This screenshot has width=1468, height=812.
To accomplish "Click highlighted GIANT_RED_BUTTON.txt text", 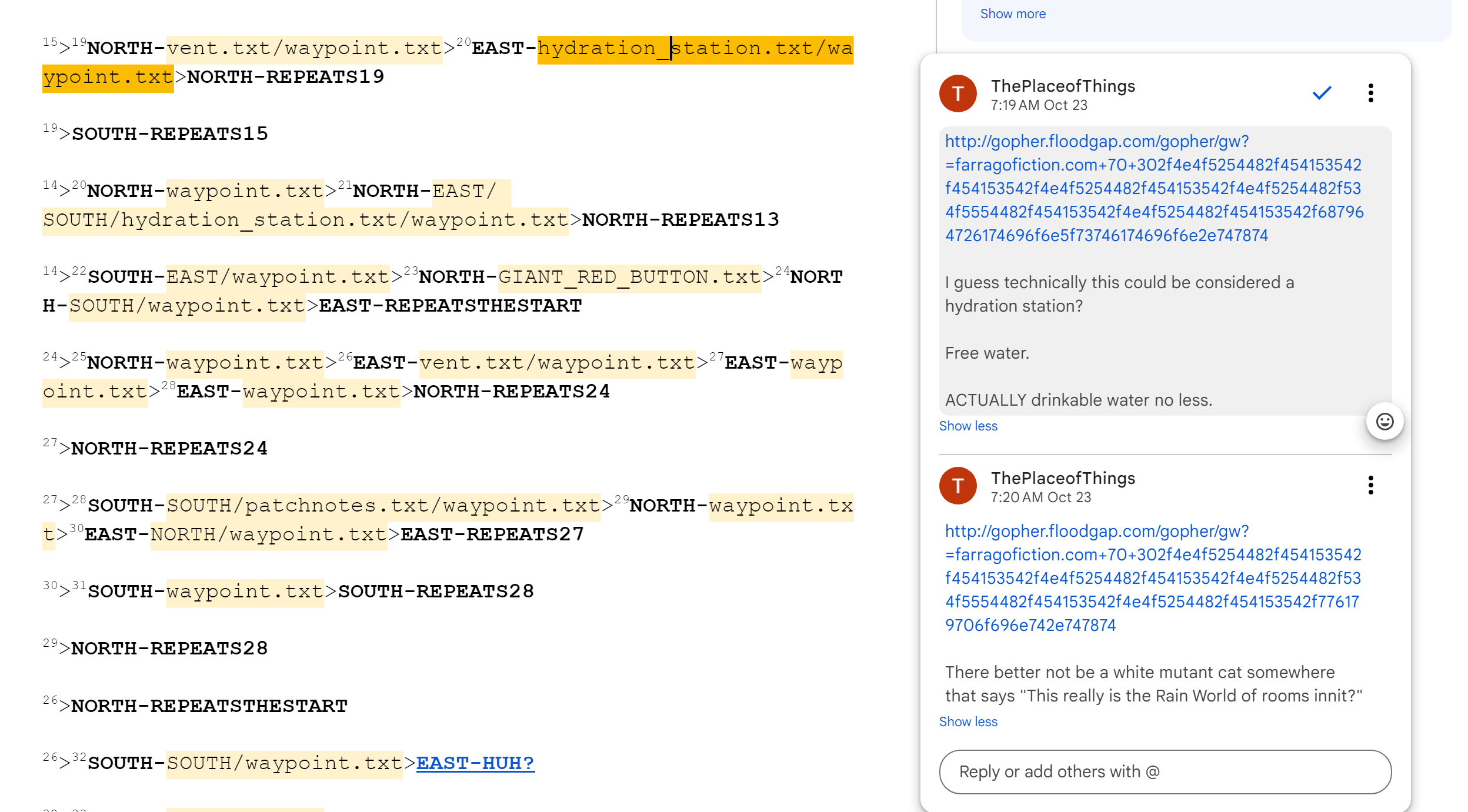I will [x=629, y=277].
